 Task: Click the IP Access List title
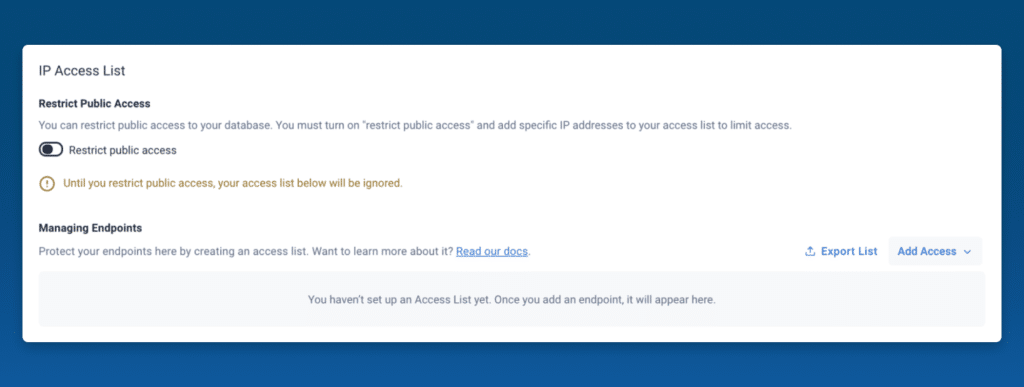(x=82, y=71)
